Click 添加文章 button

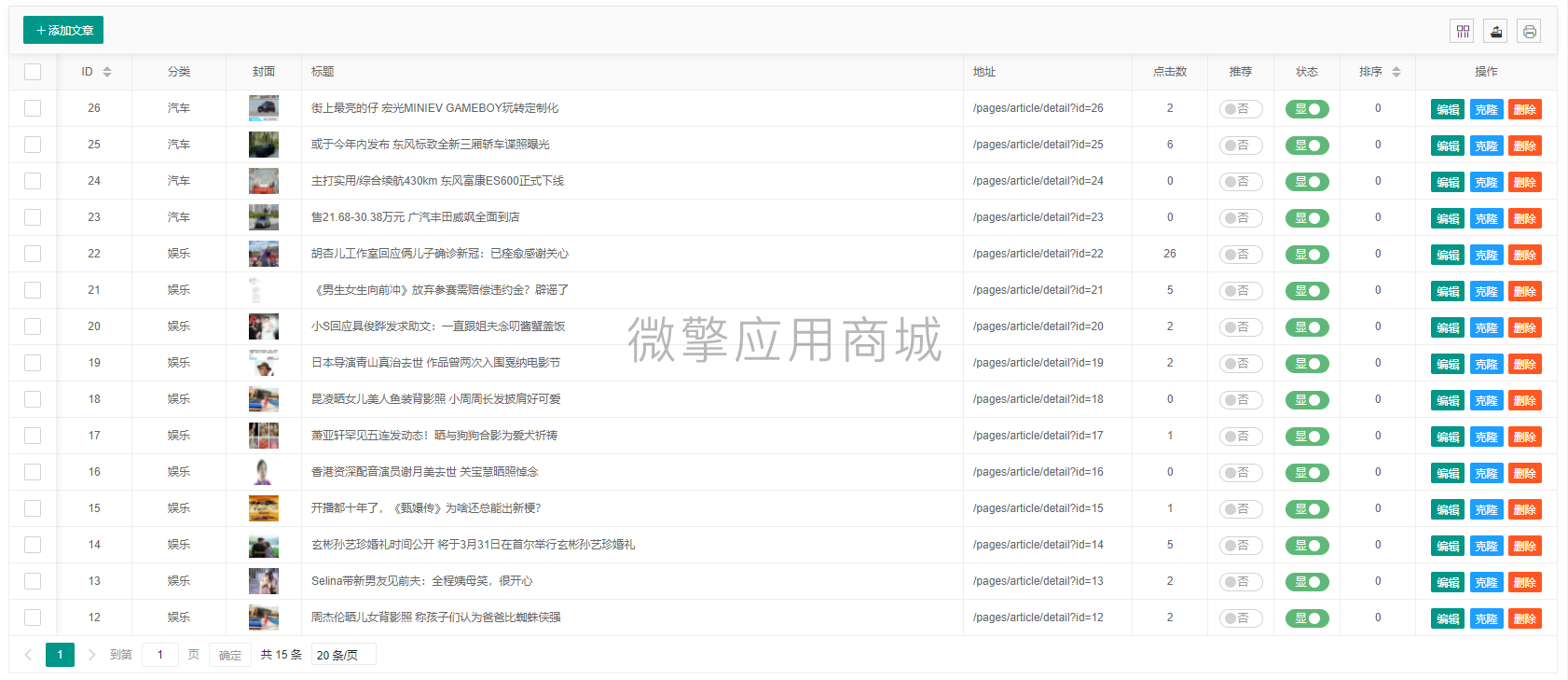tap(63, 30)
